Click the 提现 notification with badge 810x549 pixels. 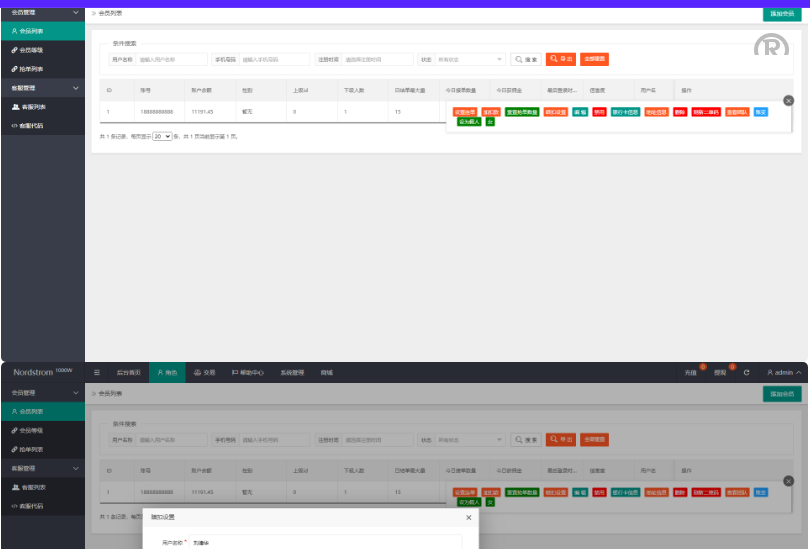coord(720,373)
